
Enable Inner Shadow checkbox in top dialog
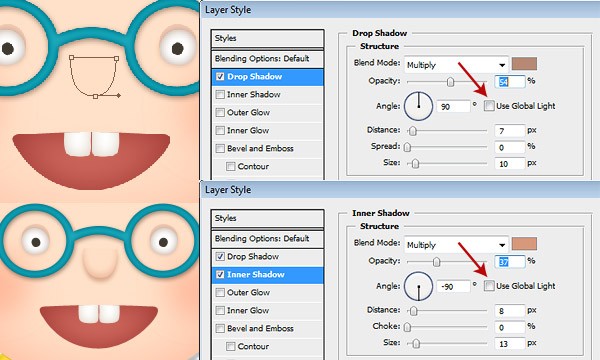pos(220,94)
